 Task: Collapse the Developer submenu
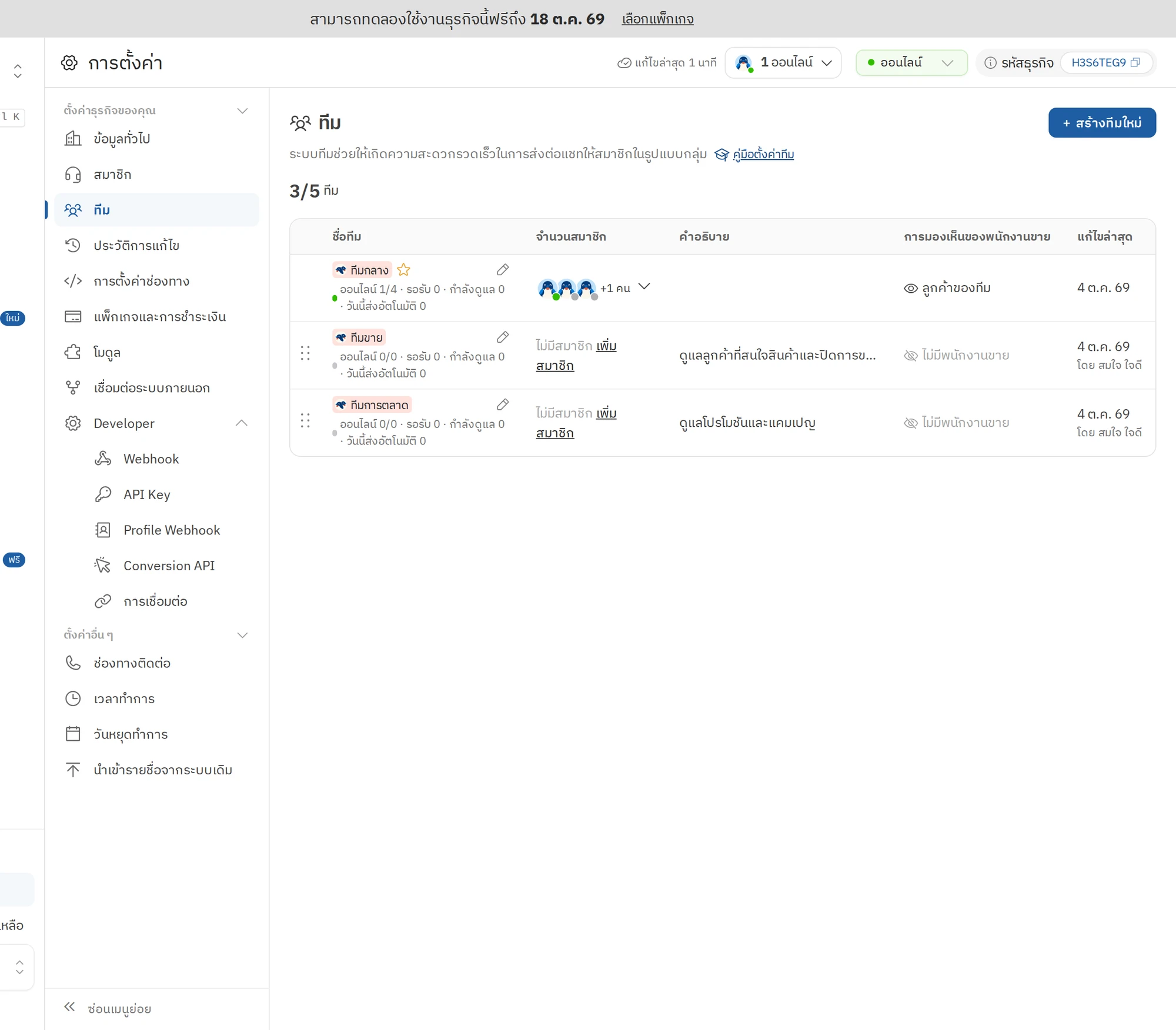point(242,423)
